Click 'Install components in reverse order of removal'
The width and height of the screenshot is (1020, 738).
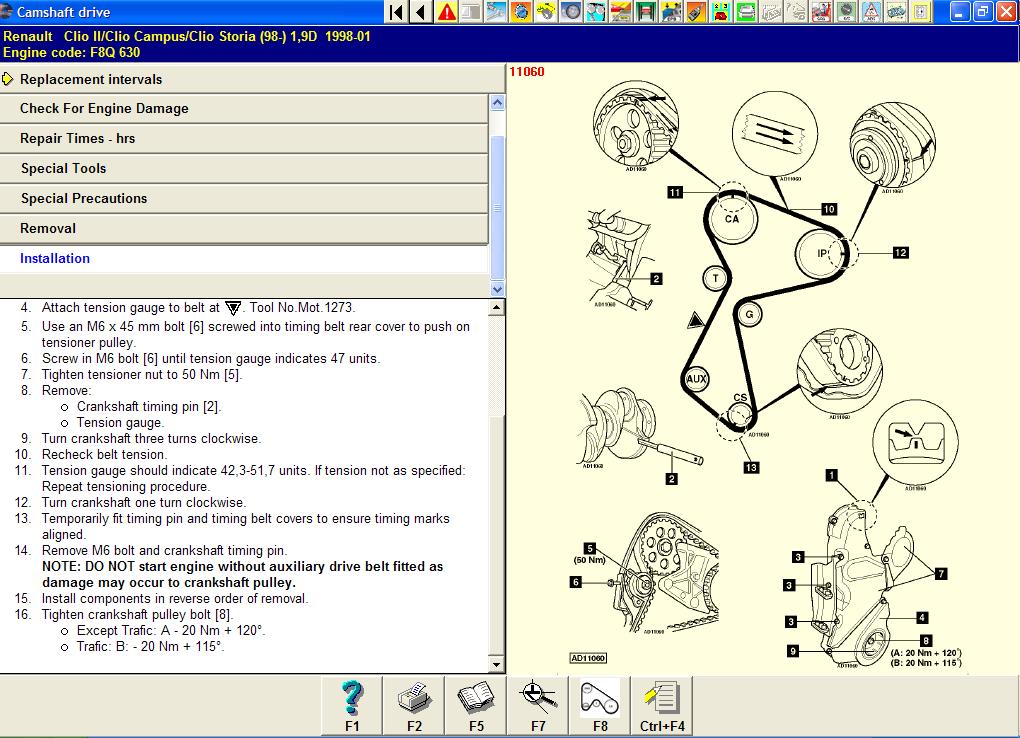tap(175, 598)
